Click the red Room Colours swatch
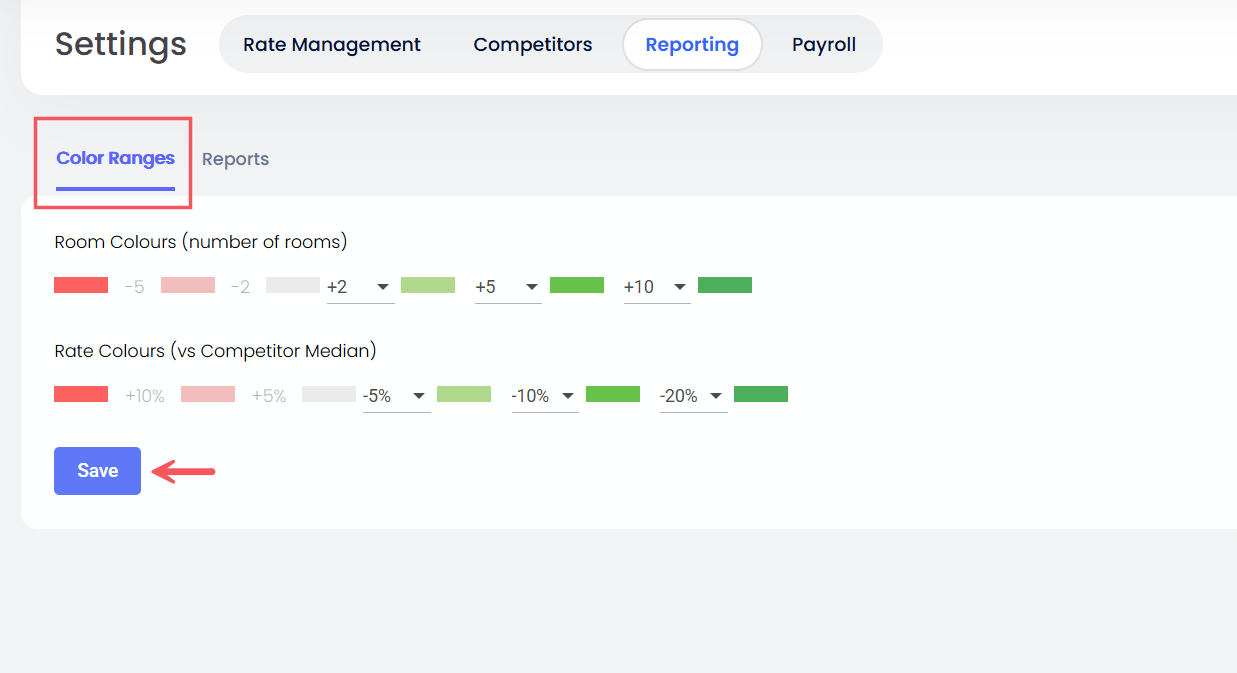The height and width of the screenshot is (673, 1237). pyautogui.click(x=81, y=285)
